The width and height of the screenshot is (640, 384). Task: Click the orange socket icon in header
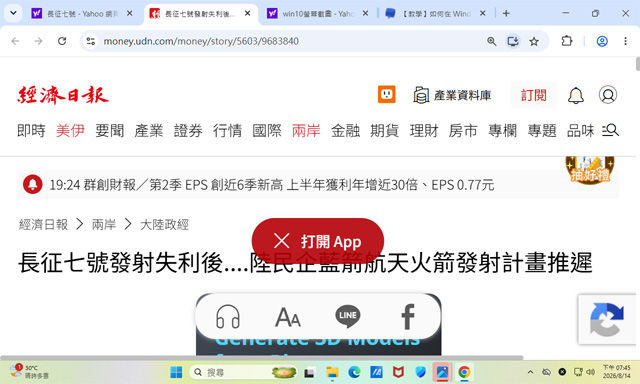pos(387,95)
